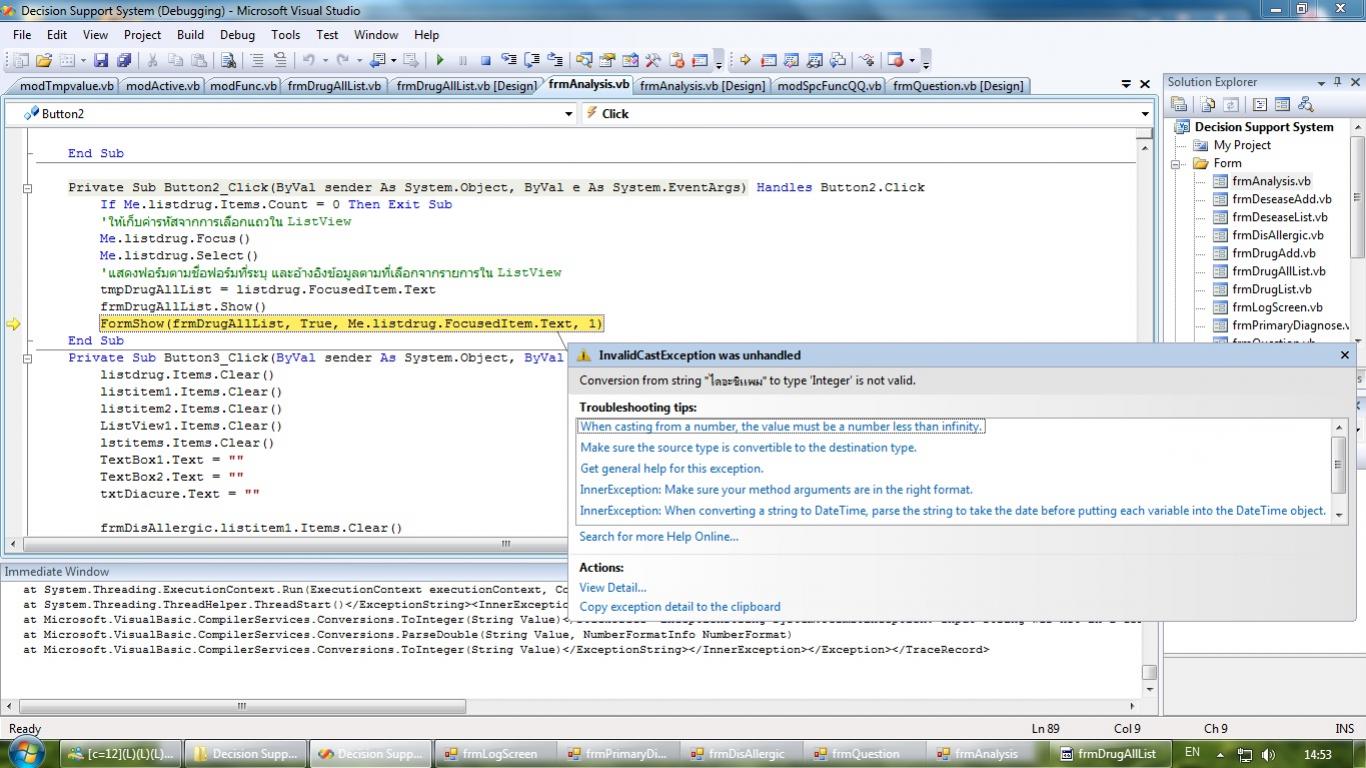Viewport: 1366px width, 768px height.
Task: Click View Class Diagram icon
Action: [x=1305, y=104]
